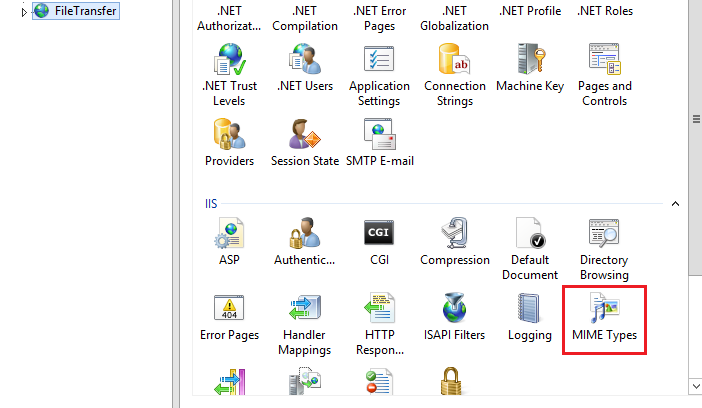This screenshot has width=702, height=408.
Task: Select .NET Profile label
Action: pyautogui.click(x=530, y=11)
